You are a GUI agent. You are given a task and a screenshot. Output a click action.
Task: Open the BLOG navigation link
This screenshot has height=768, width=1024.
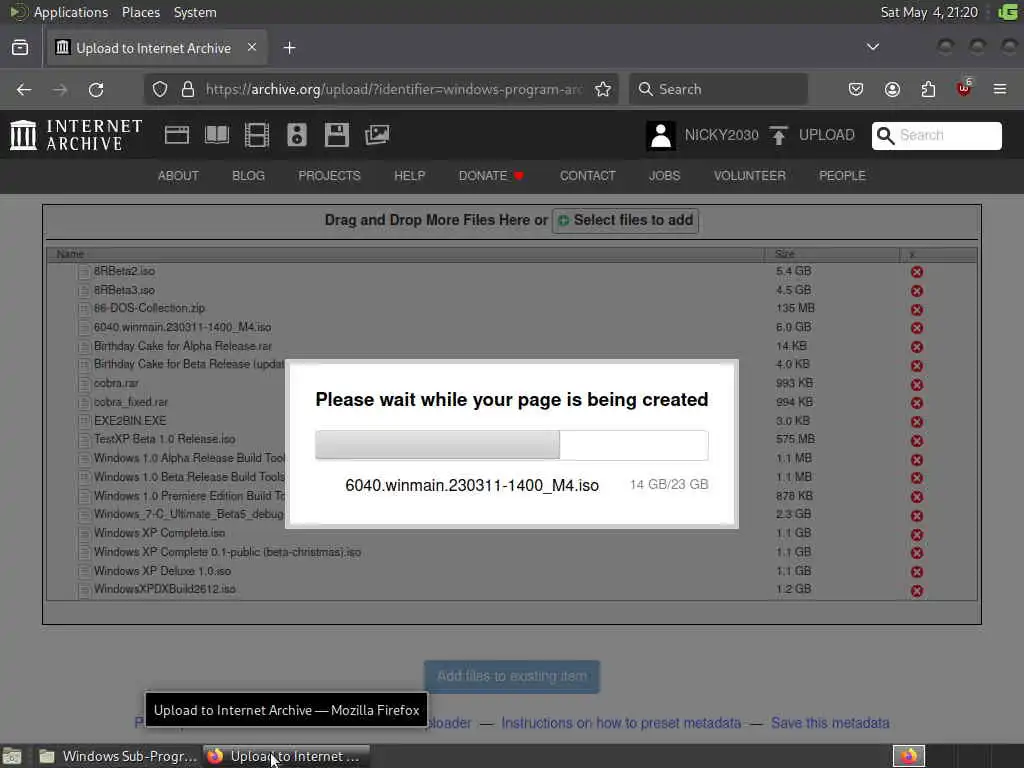tap(248, 176)
